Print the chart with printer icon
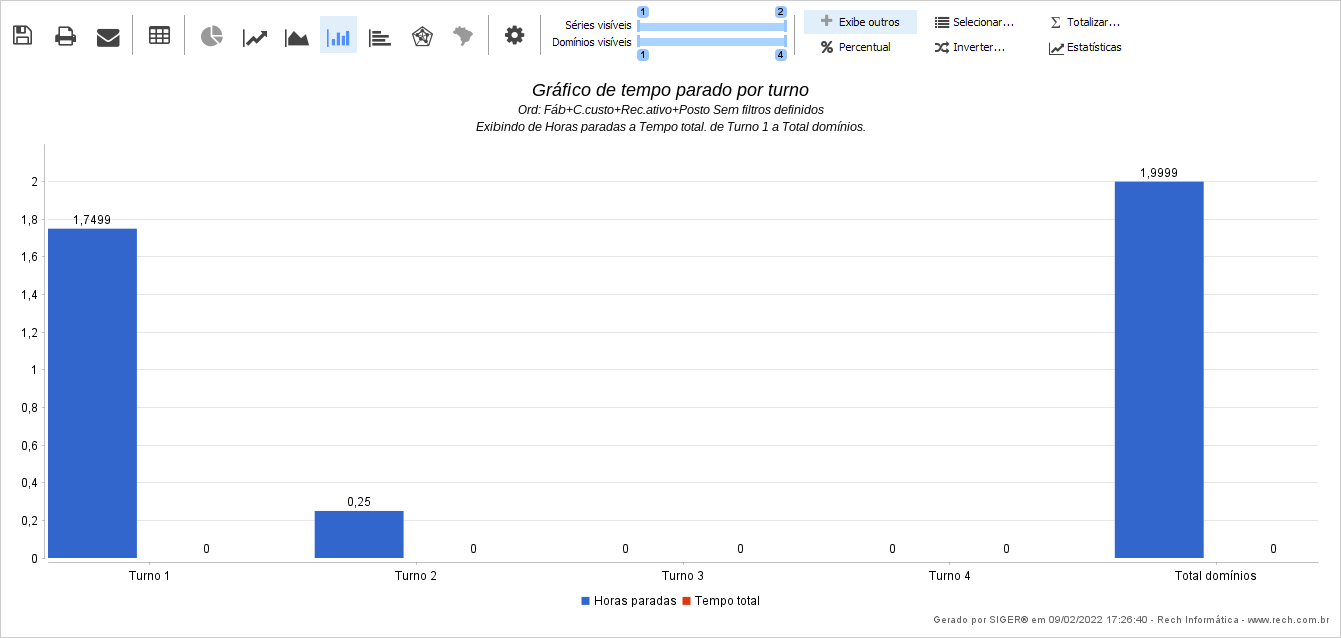The image size is (1341, 638). click(x=65, y=36)
